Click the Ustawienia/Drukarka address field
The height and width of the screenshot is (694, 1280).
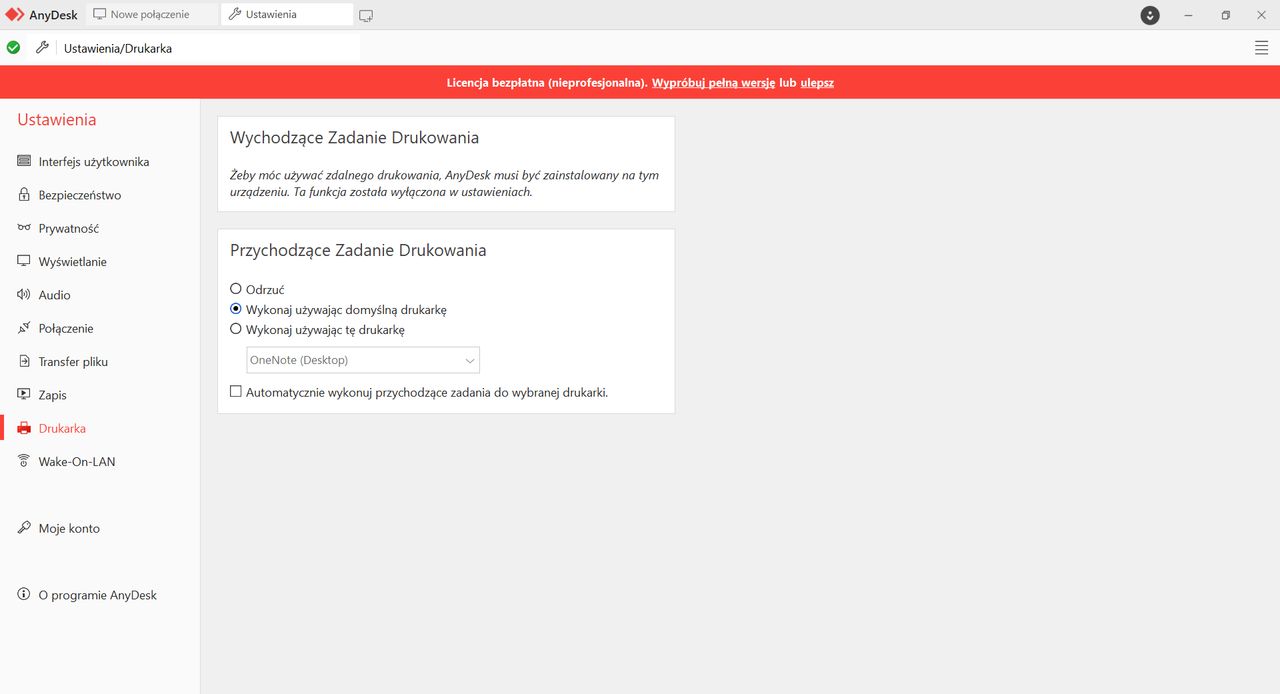point(208,48)
